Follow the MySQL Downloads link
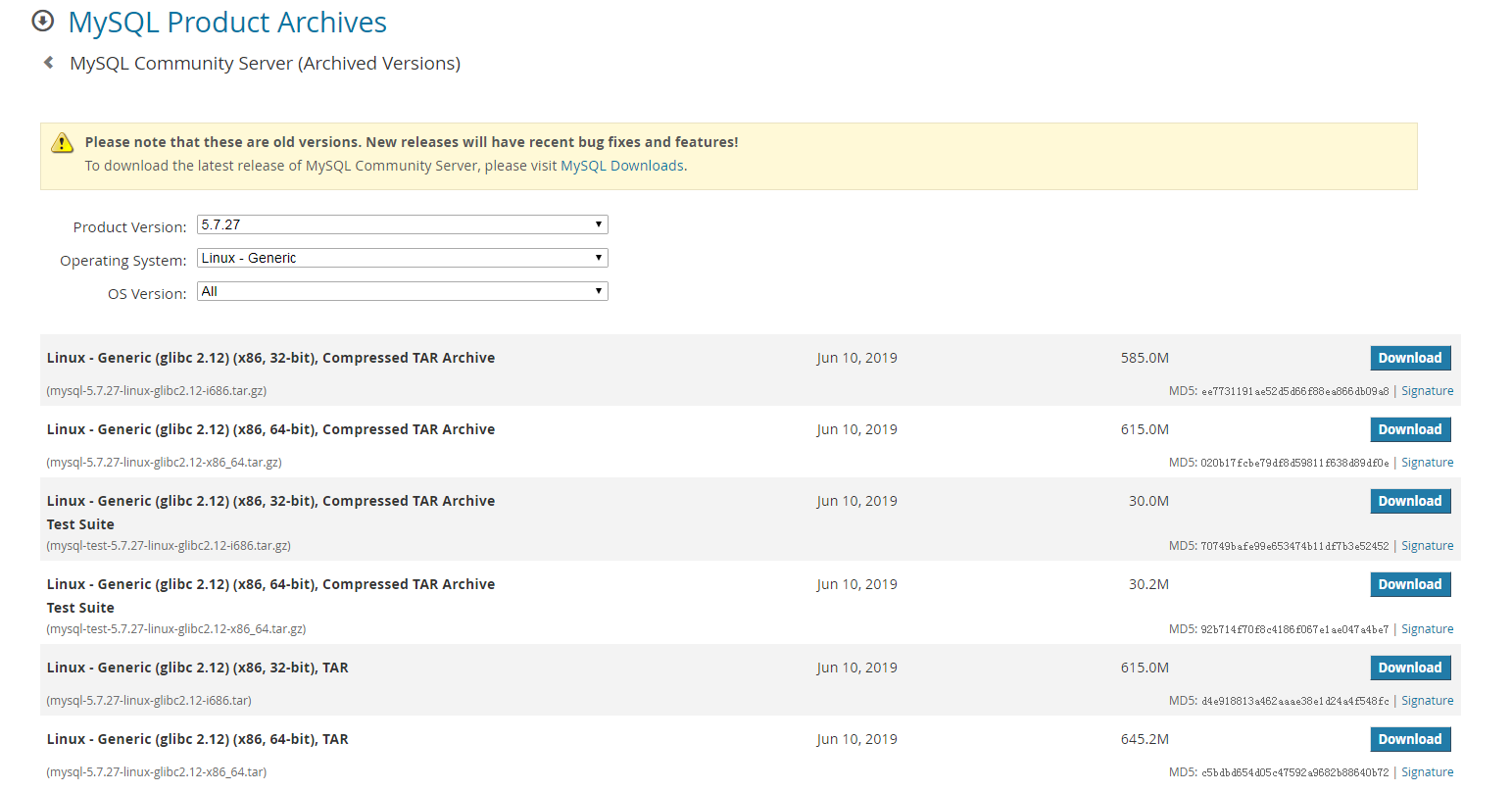This screenshot has height=792, width=1512. coord(621,166)
